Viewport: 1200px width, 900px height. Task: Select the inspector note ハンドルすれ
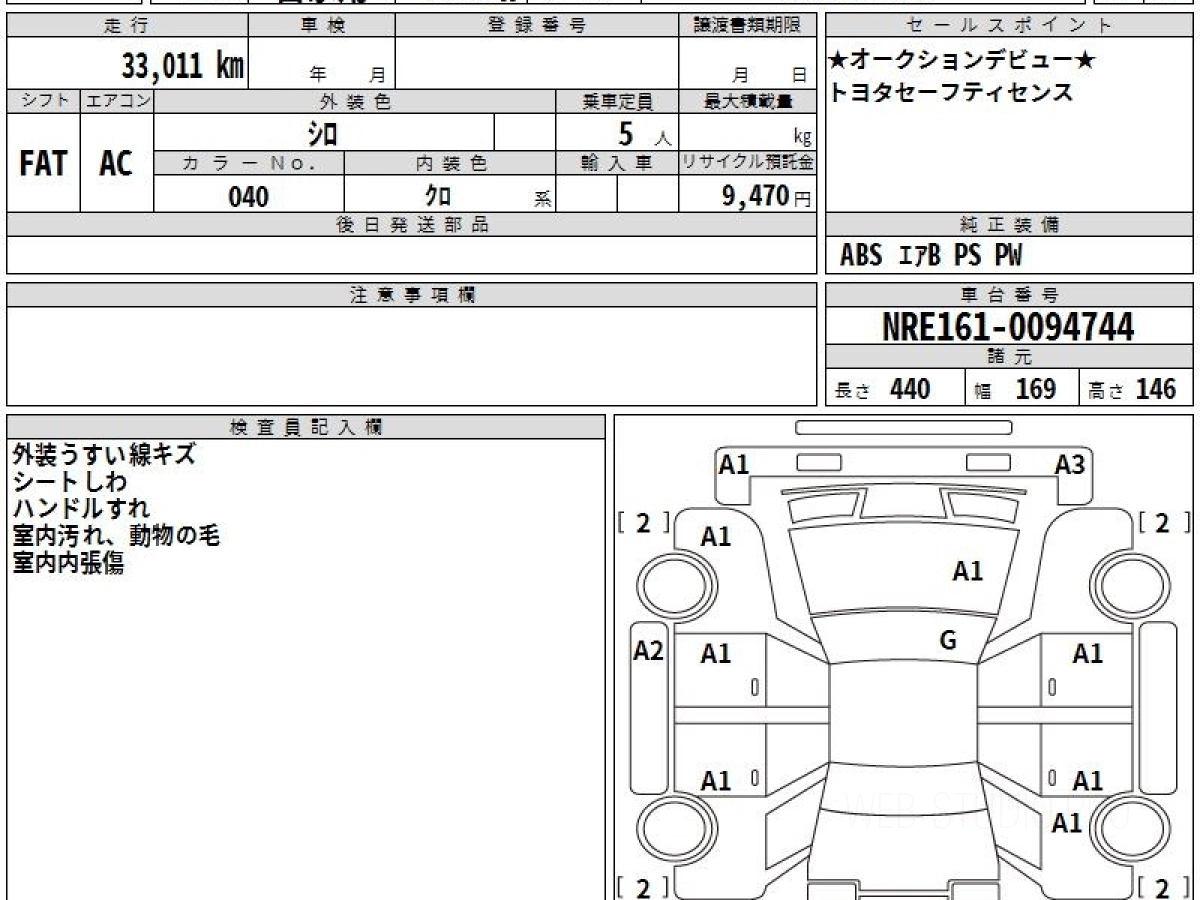(x=81, y=508)
